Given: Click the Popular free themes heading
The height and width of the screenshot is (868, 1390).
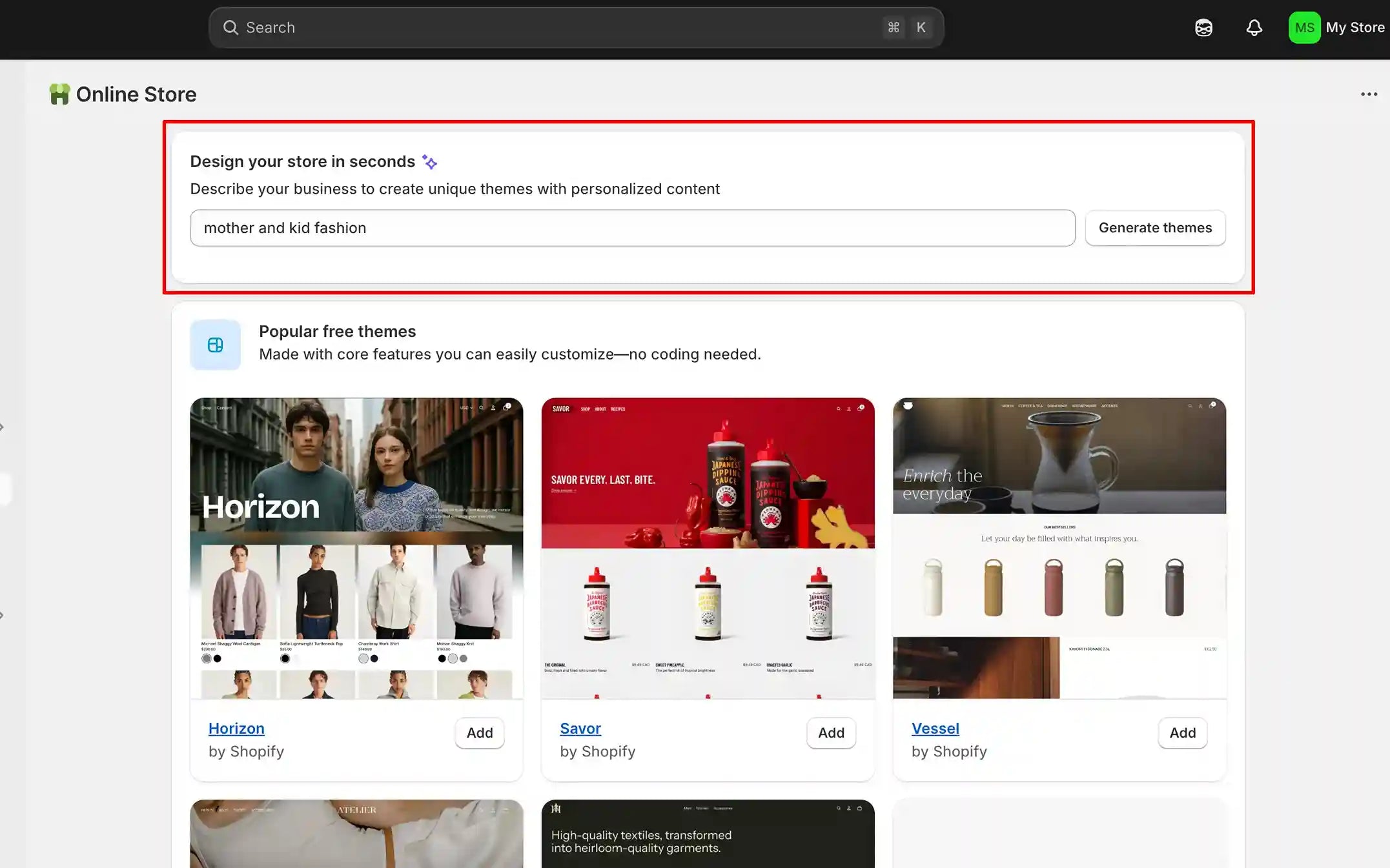Looking at the screenshot, I should pyautogui.click(x=337, y=331).
